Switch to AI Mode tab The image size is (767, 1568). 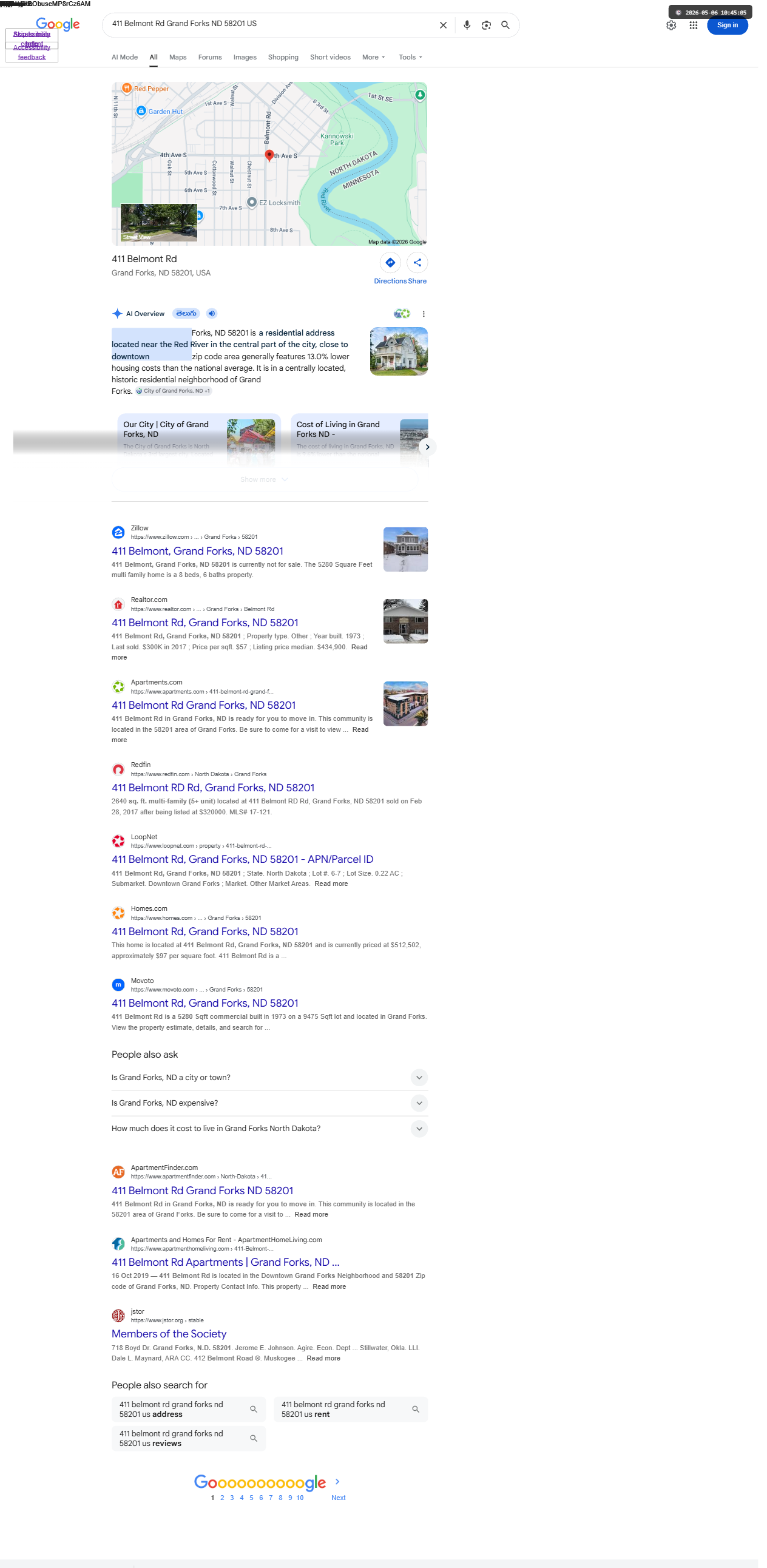[x=125, y=57]
